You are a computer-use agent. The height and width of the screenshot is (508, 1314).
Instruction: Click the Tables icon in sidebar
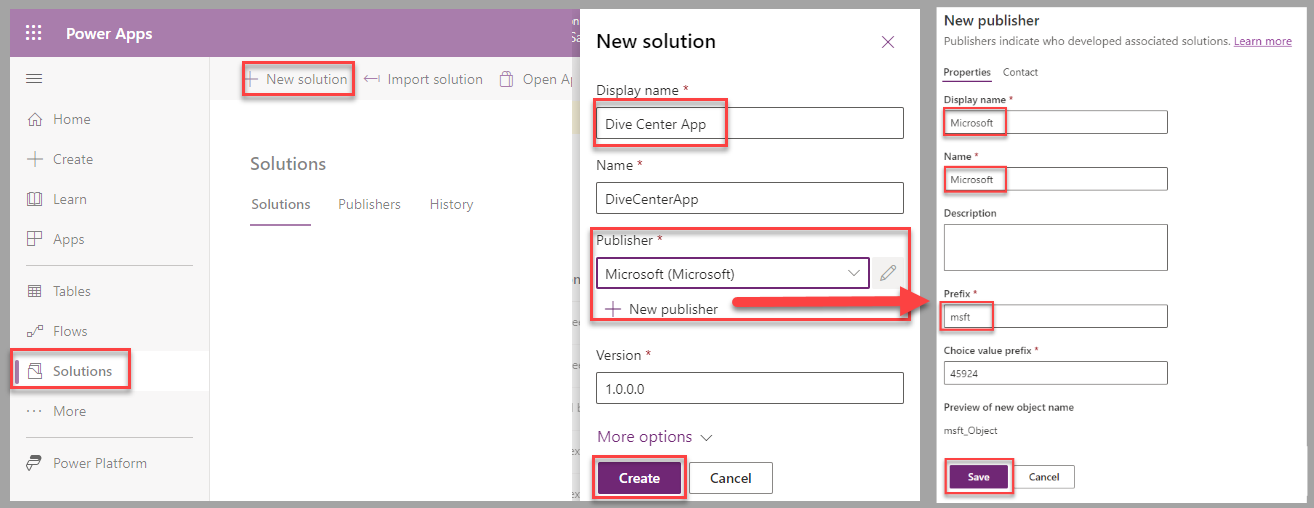pyautogui.click(x=34, y=291)
